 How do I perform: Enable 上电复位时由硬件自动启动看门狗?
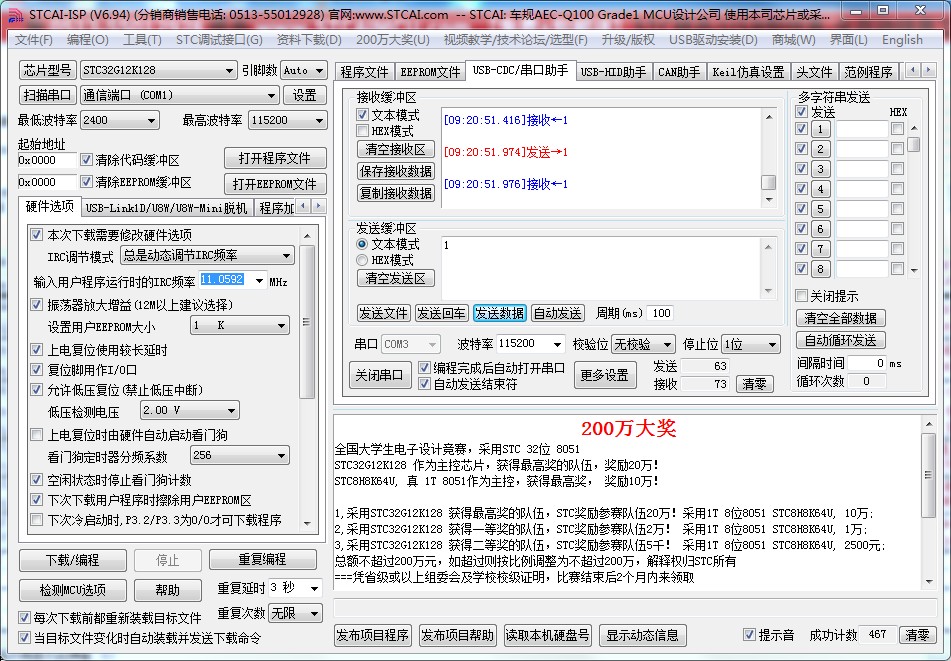[36, 435]
